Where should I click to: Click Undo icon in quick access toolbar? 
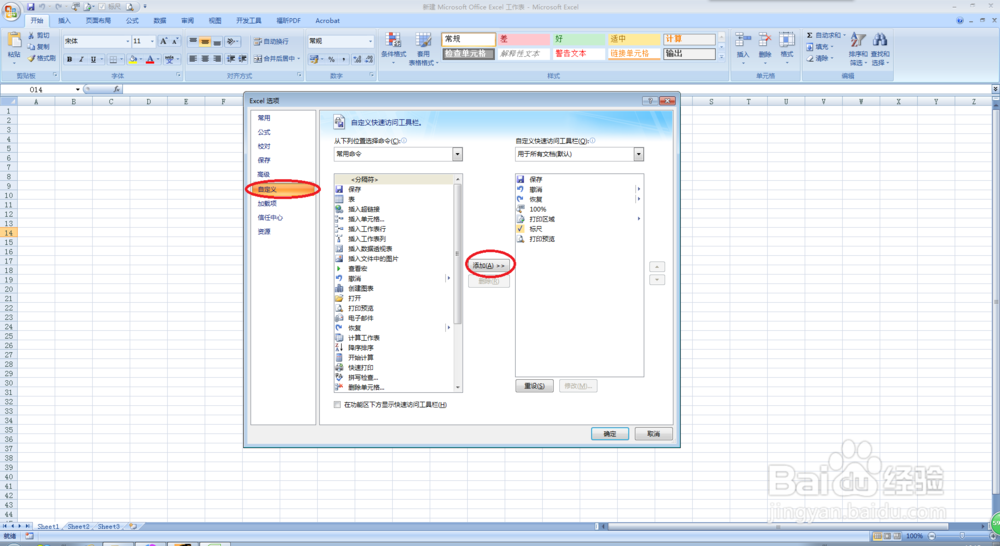[x=41, y=6]
